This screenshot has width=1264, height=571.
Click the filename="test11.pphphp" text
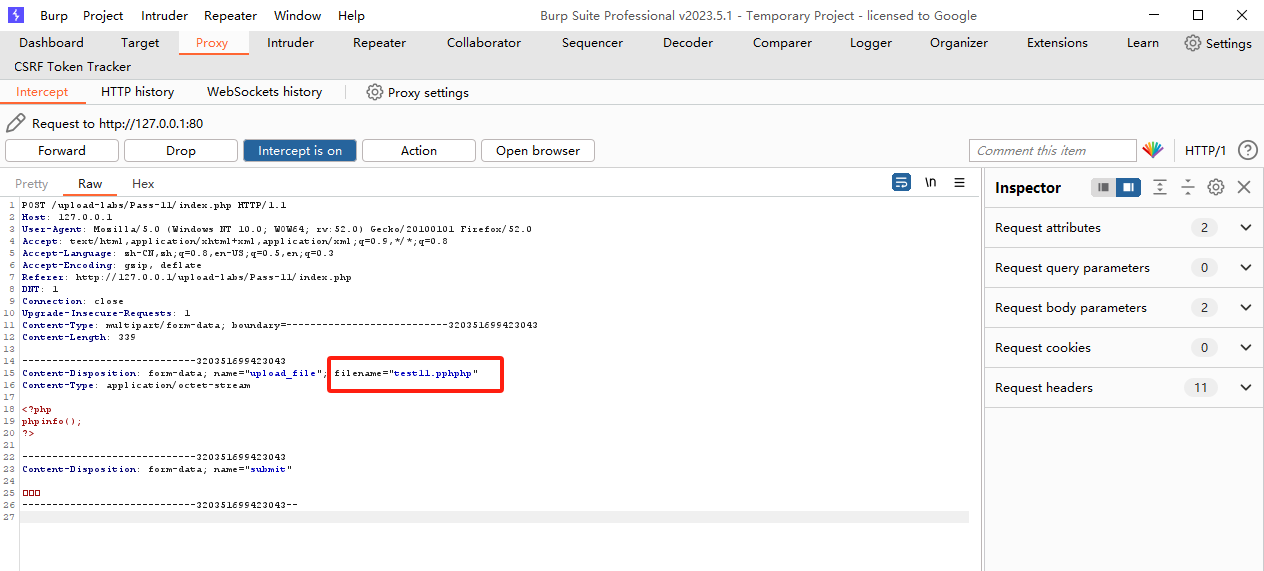click(406, 373)
